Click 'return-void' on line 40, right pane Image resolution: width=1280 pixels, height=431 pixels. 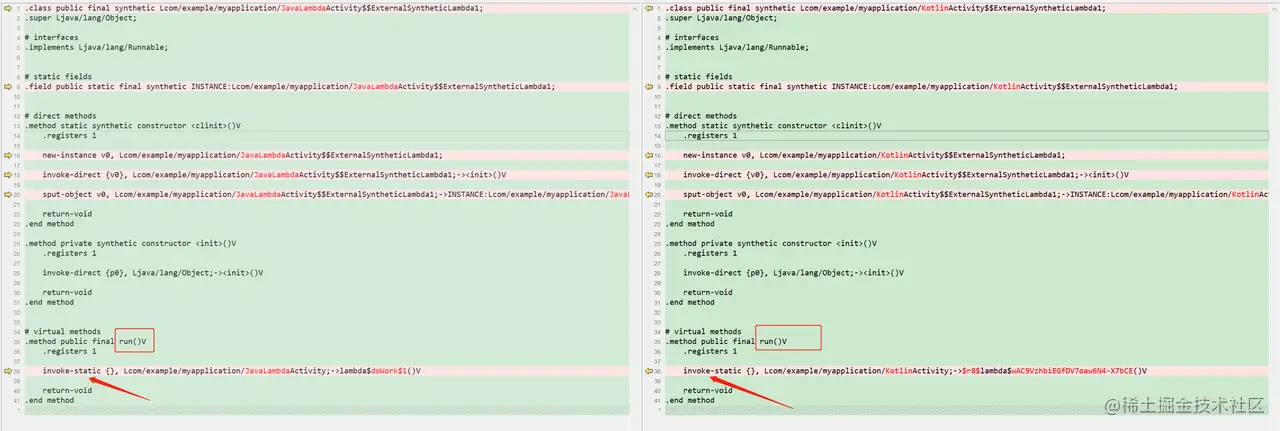(708, 390)
